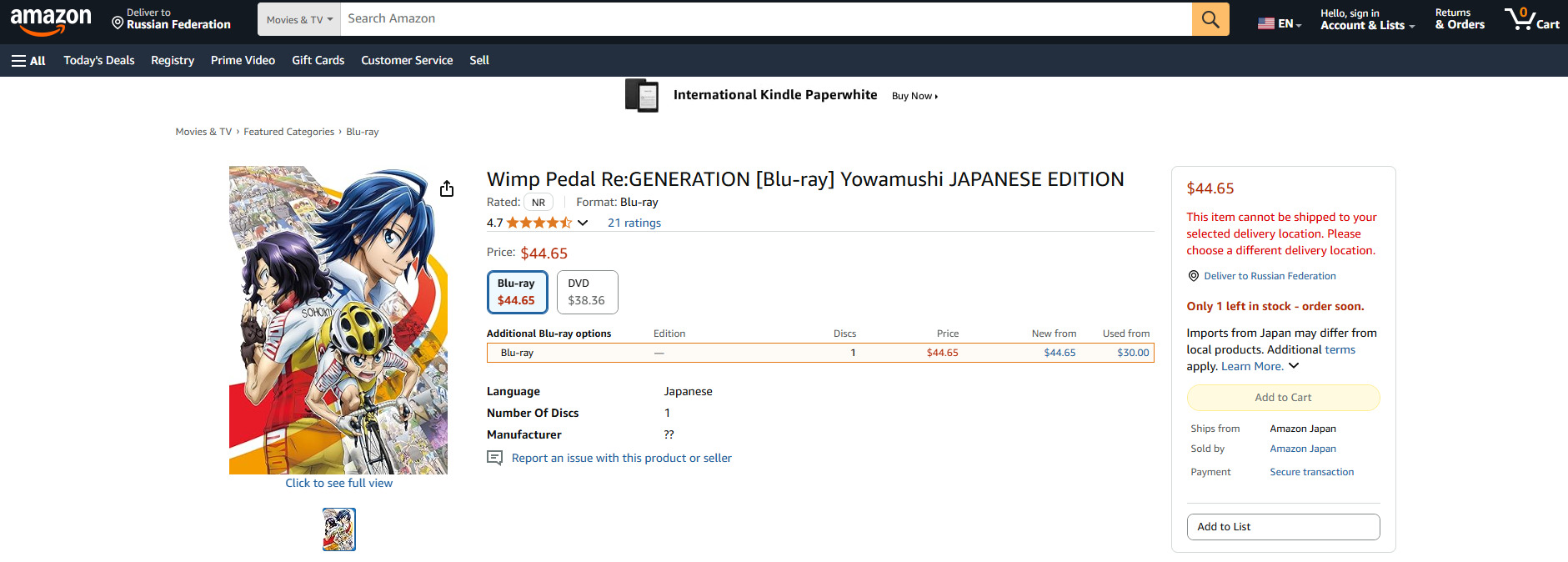The width and height of the screenshot is (1568, 562).
Task: Open the Movies & TV search category dropdown
Action: point(299,19)
